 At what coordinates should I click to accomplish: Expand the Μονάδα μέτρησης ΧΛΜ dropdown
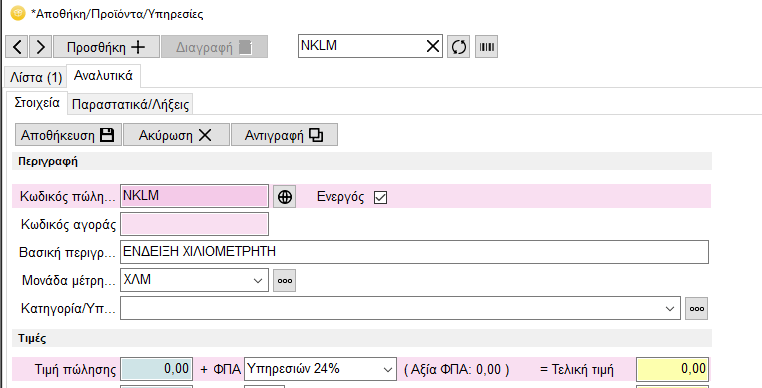(258, 281)
